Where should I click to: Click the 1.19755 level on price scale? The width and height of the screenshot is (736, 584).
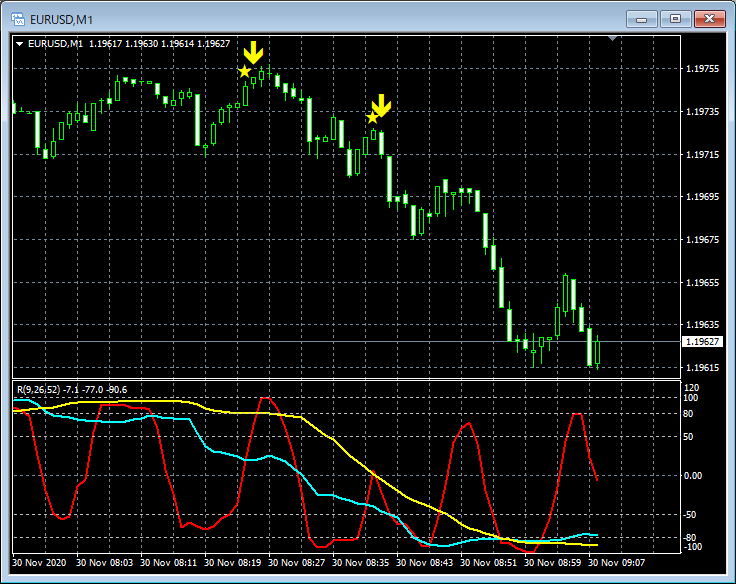tap(704, 69)
